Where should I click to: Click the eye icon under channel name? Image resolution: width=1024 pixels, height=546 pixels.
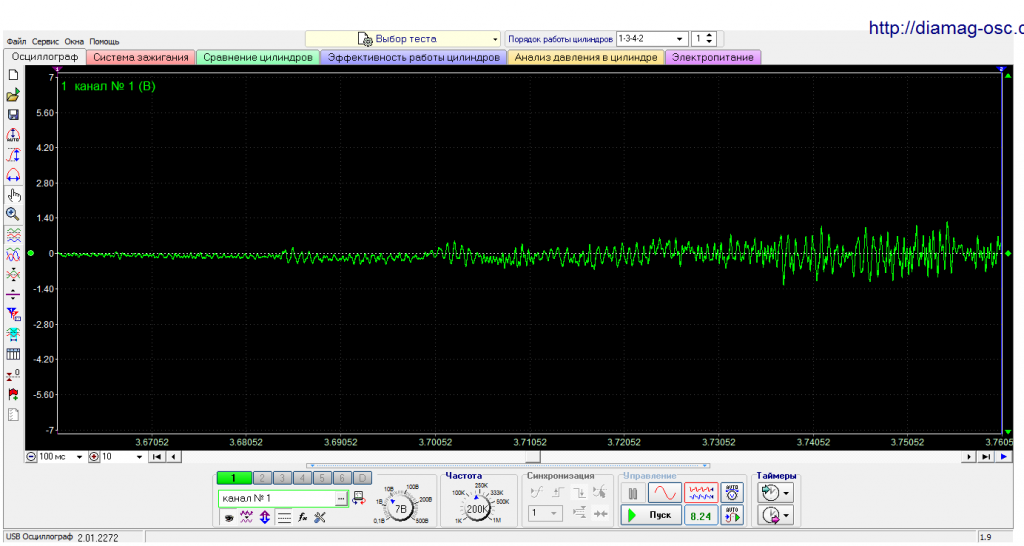pyautogui.click(x=229, y=517)
